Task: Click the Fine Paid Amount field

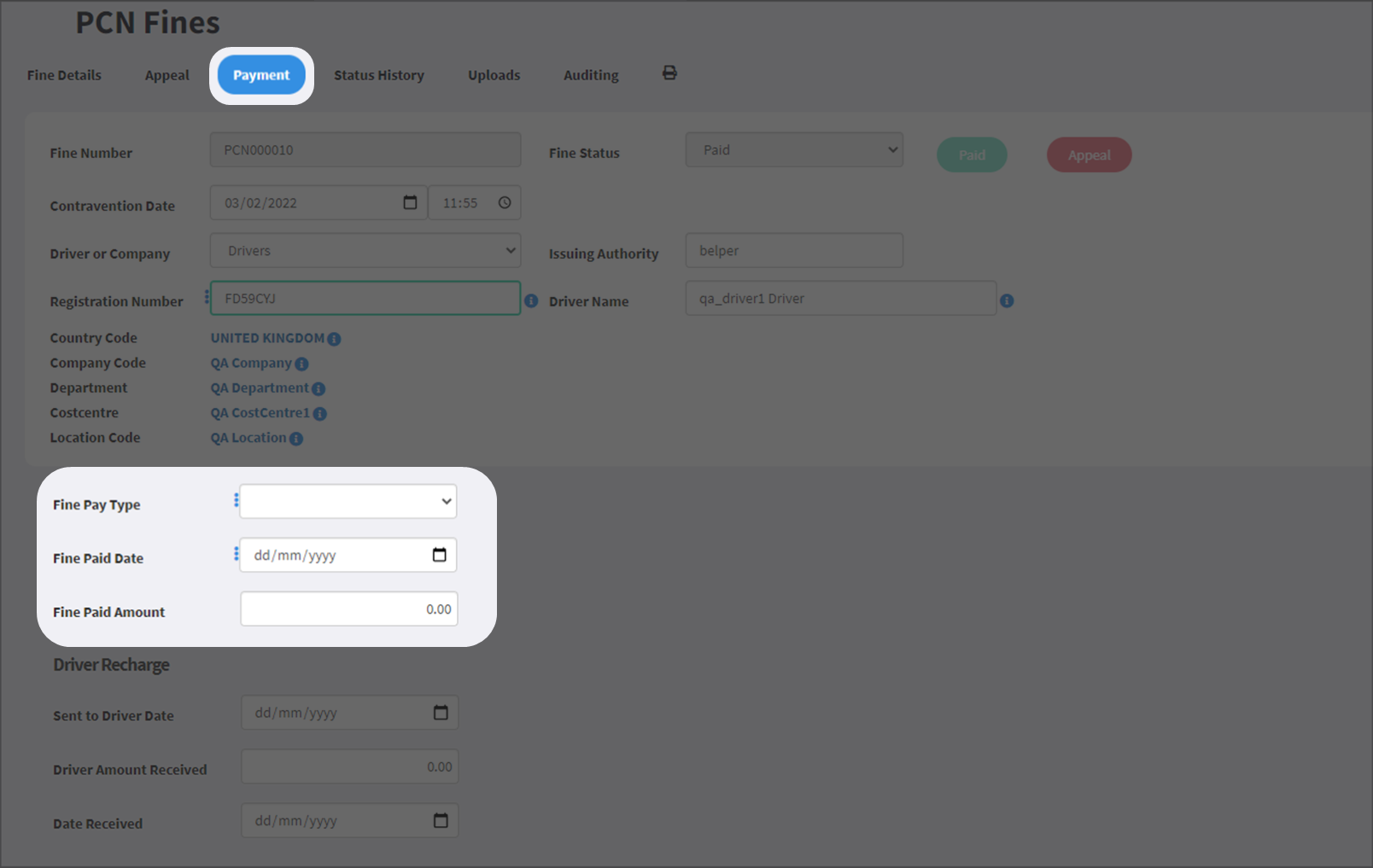Action: pos(349,609)
